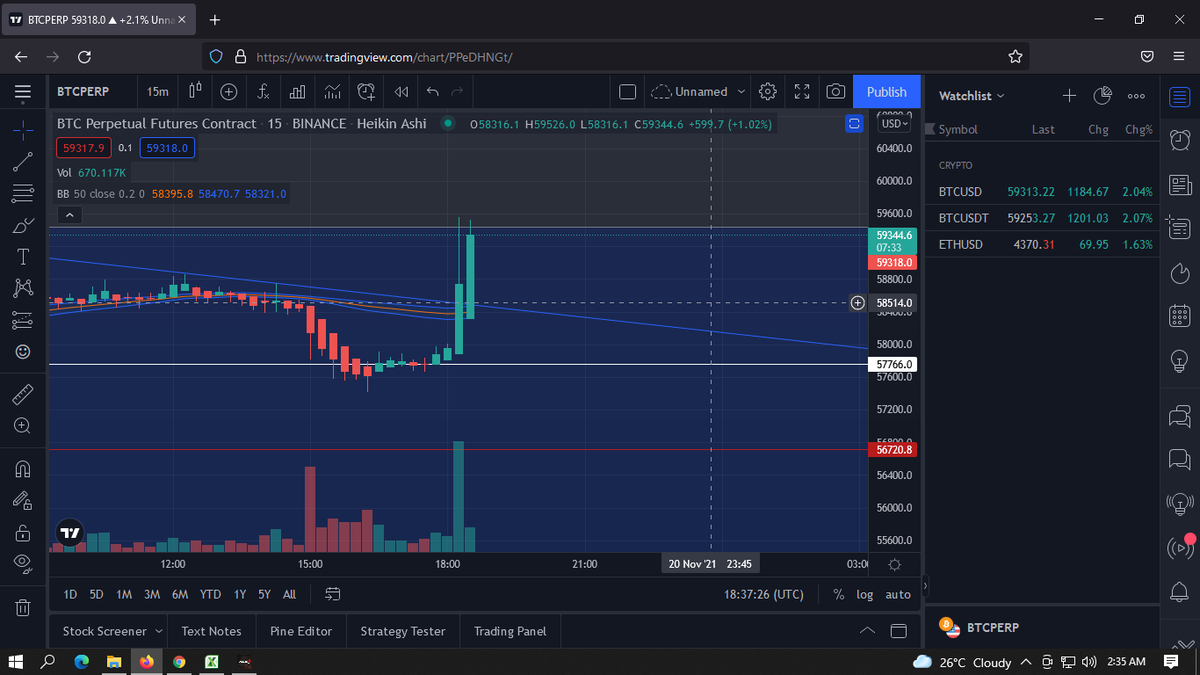
Task: Select the 5D date range
Action: pos(96,594)
